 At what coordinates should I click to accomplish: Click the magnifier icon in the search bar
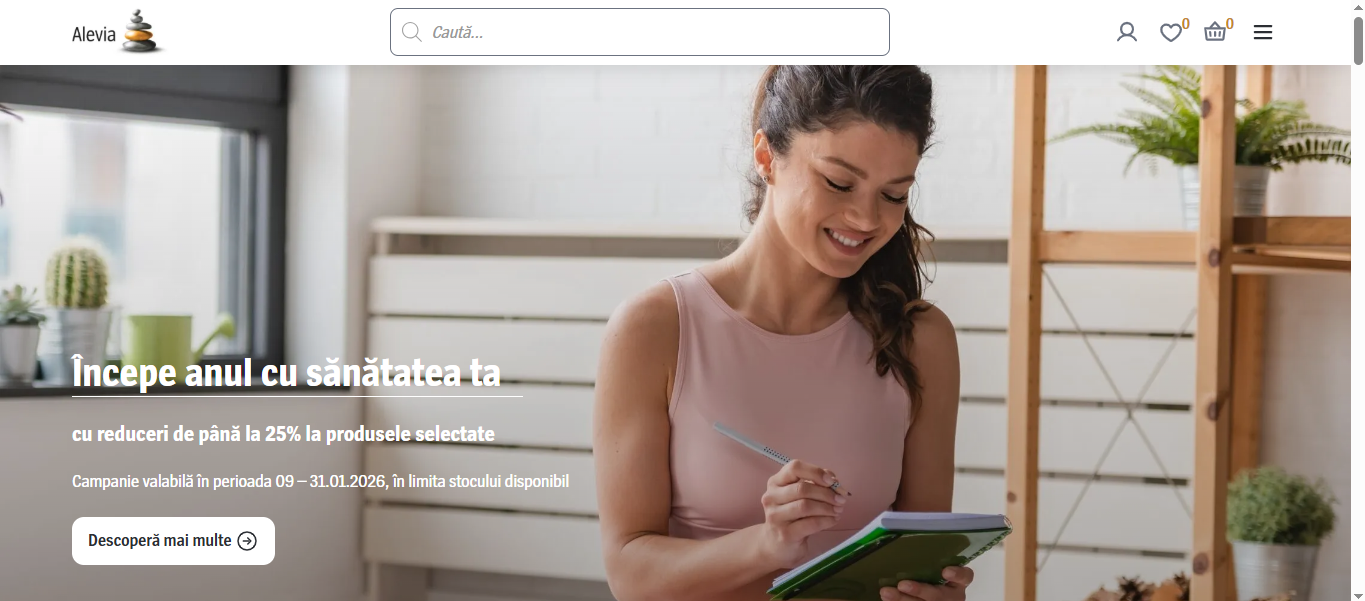(411, 32)
